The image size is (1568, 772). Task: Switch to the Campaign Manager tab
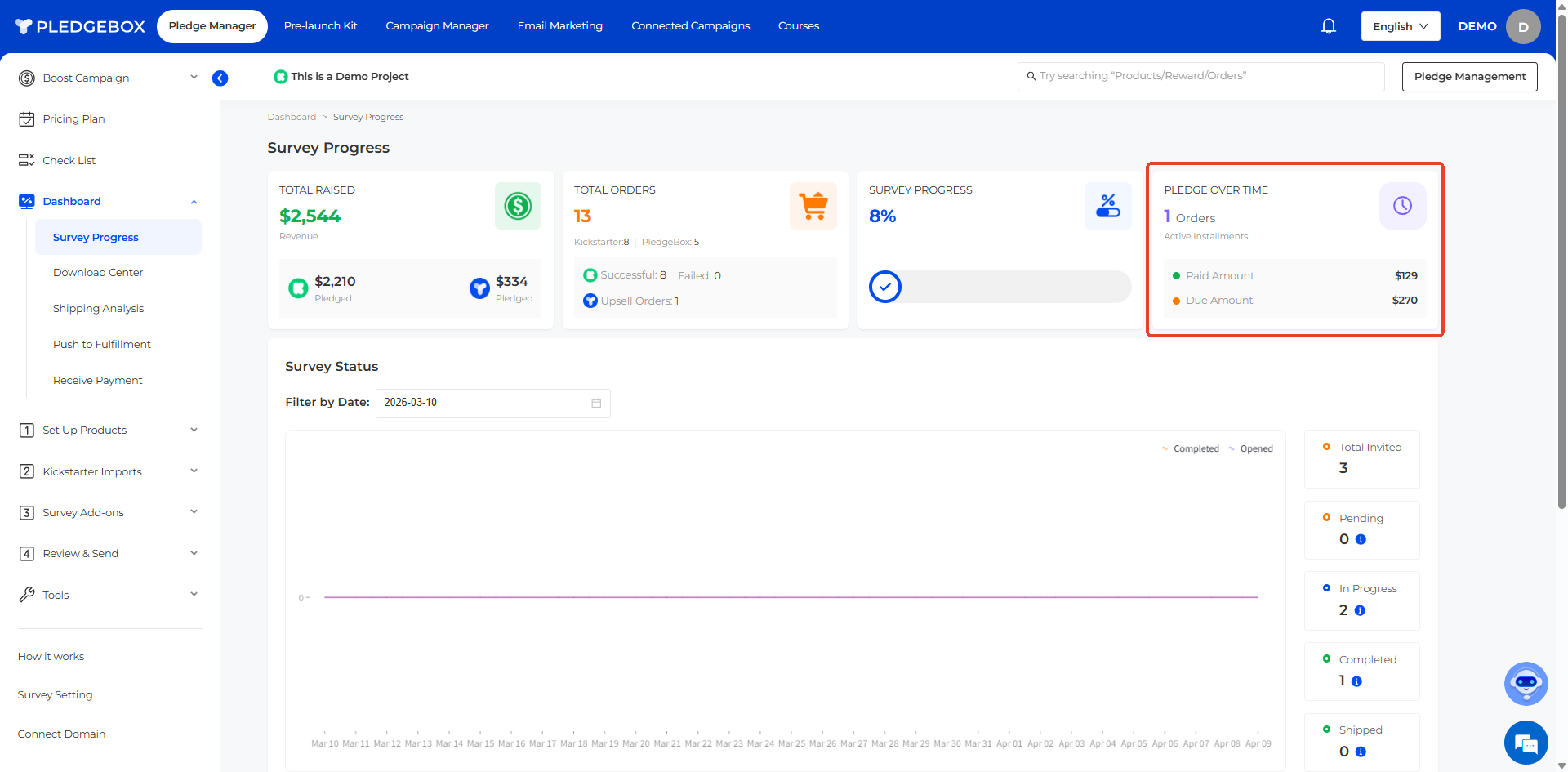[437, 26]
